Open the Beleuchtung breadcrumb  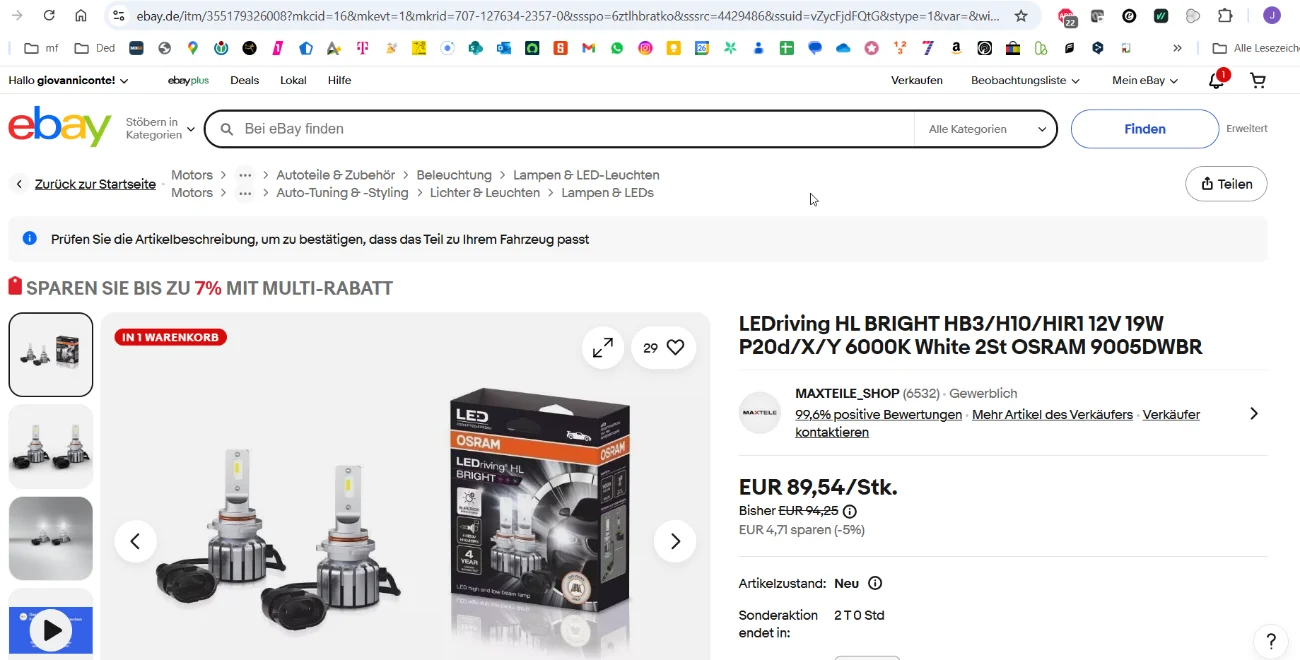(x=454, y=175)
